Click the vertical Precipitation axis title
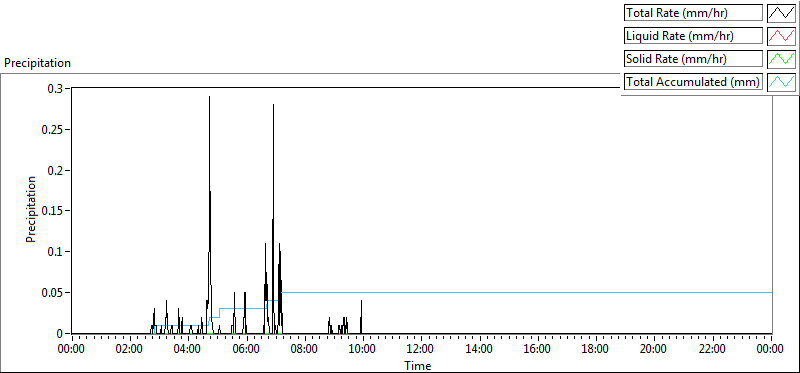This screenshot has height=373, width=800. coord(31,209)
